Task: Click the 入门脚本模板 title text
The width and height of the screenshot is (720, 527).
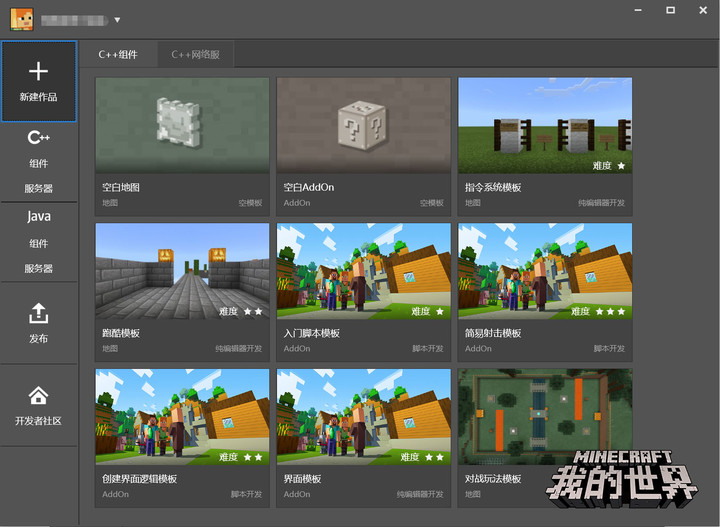Action: coord(312,333)
